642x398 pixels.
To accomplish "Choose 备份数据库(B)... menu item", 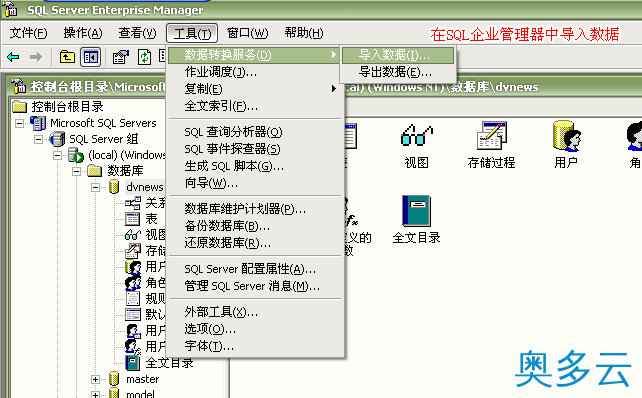I will pyautogui.click(x=255, y=226).
